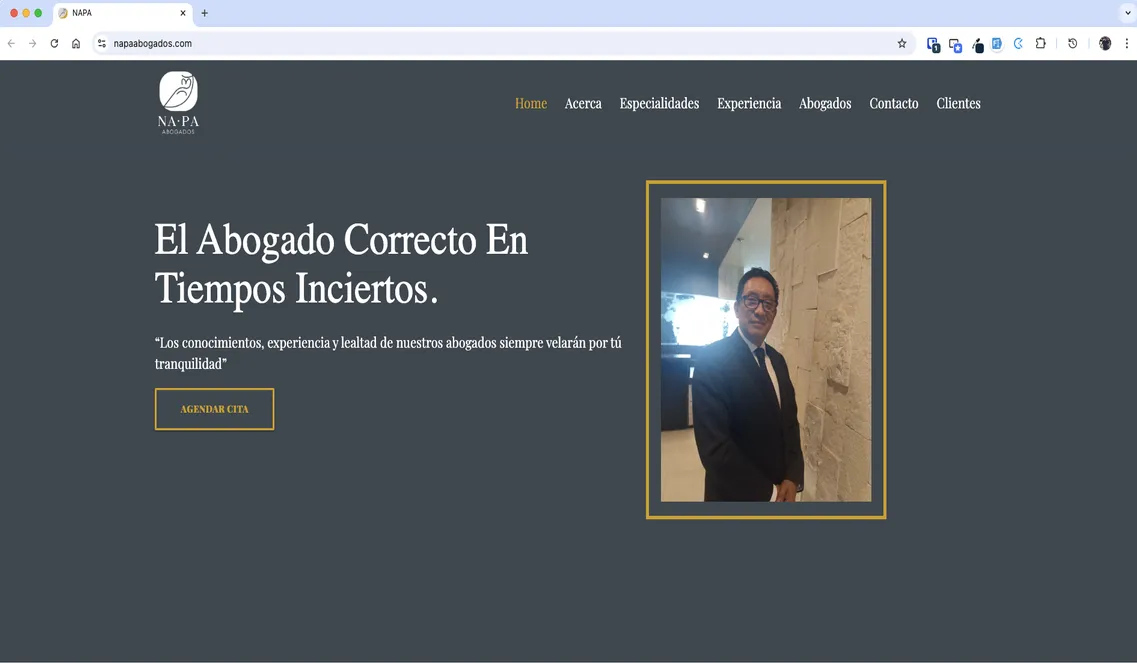Open the blue document extension icon
The image size is (1137, 663).
[x=997, y=44]
